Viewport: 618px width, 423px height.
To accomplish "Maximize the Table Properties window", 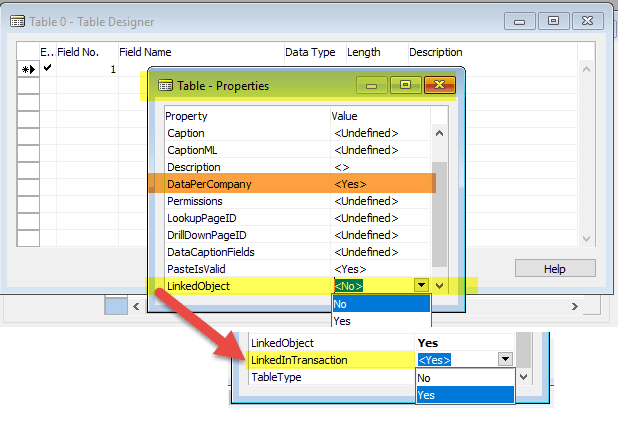I will pyautogui.click(x=405, y=86).
